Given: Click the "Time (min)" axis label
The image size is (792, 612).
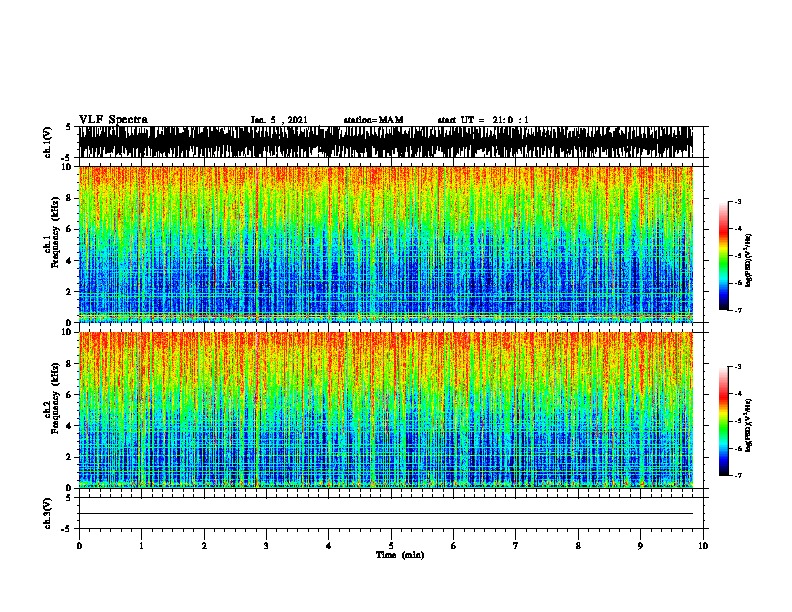Looking at the screenshot, I should pyautogui.click(x=400, y=555).
